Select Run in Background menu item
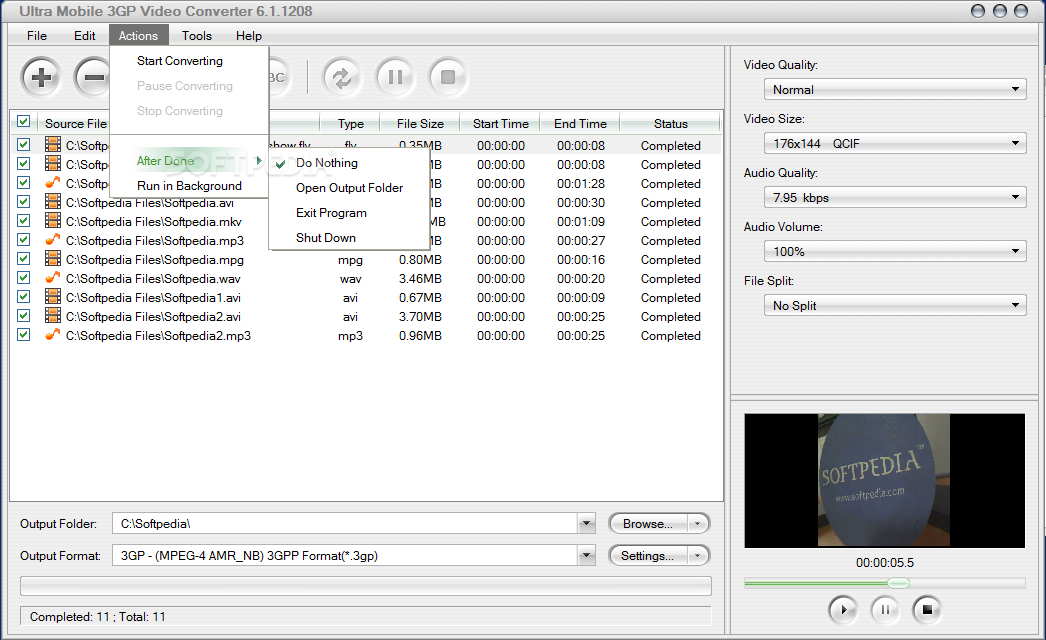The width and height of the screenshot is (1046, 640). coord(189,186)
